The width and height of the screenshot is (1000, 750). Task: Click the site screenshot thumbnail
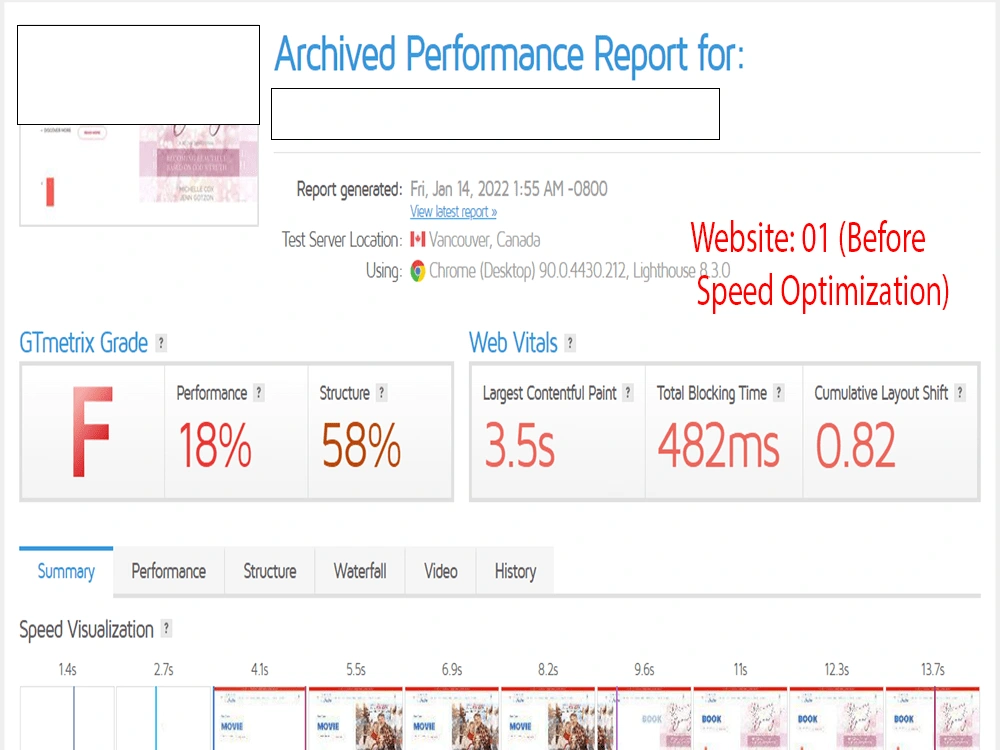[x=139, y=175]
